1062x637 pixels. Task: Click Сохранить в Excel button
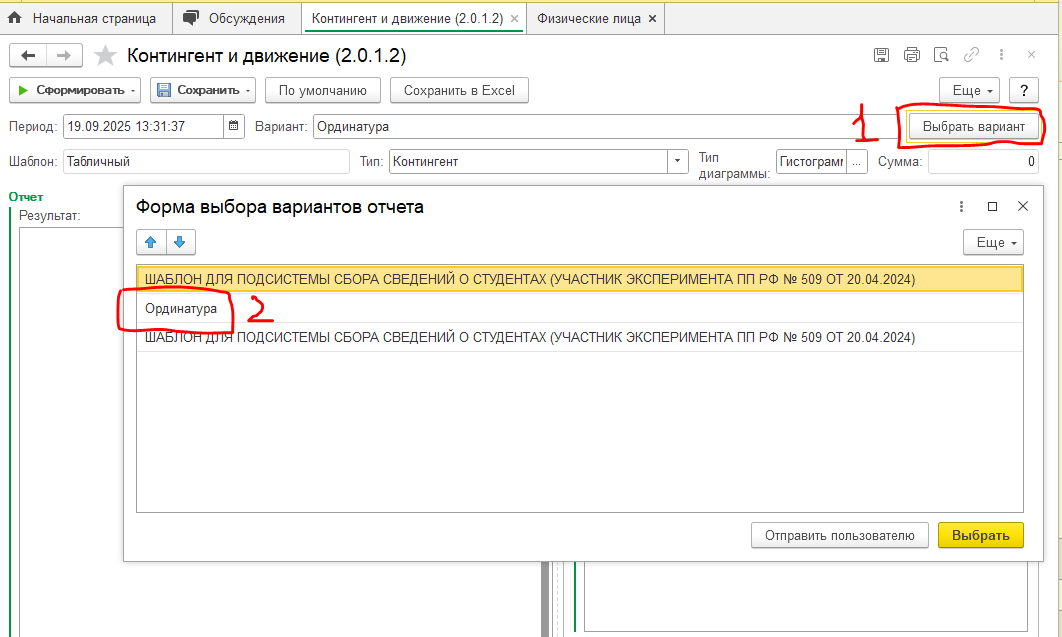(459, 91)
